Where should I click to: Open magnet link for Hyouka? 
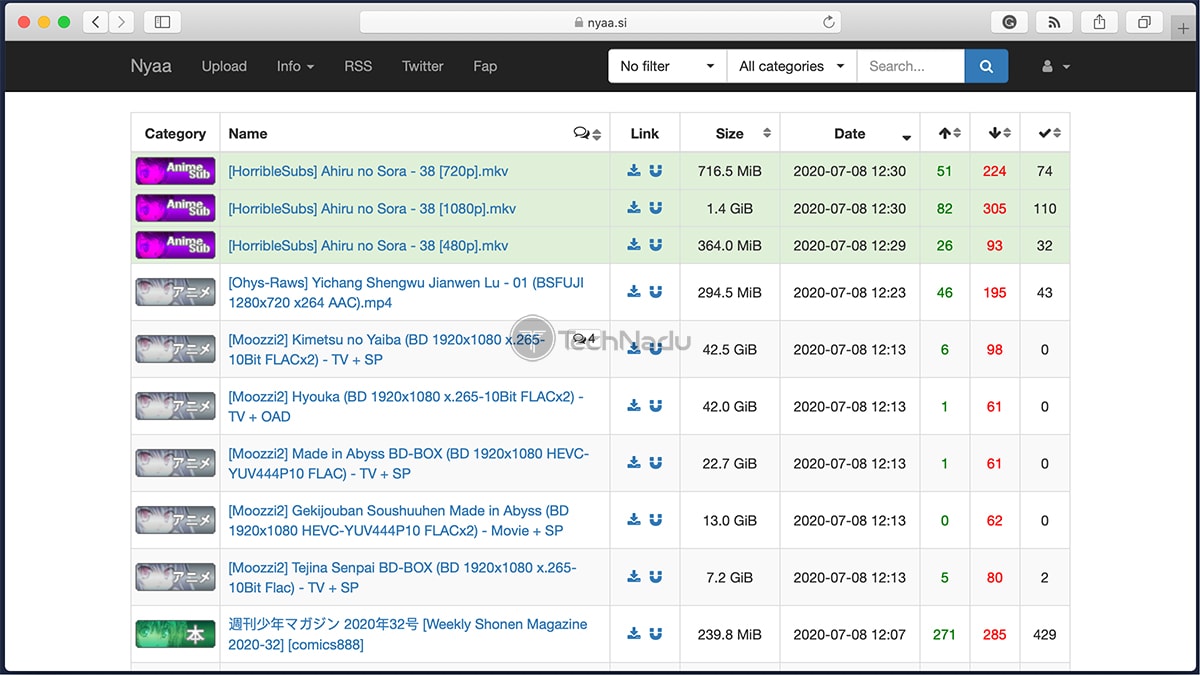tap(656, 406)
